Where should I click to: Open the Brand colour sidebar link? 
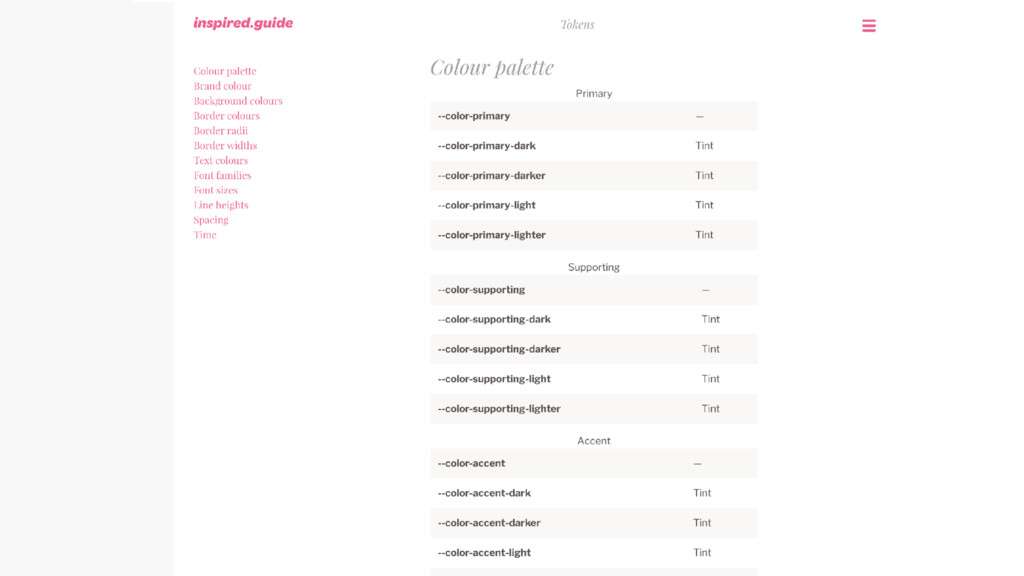[x=222, y=86]
